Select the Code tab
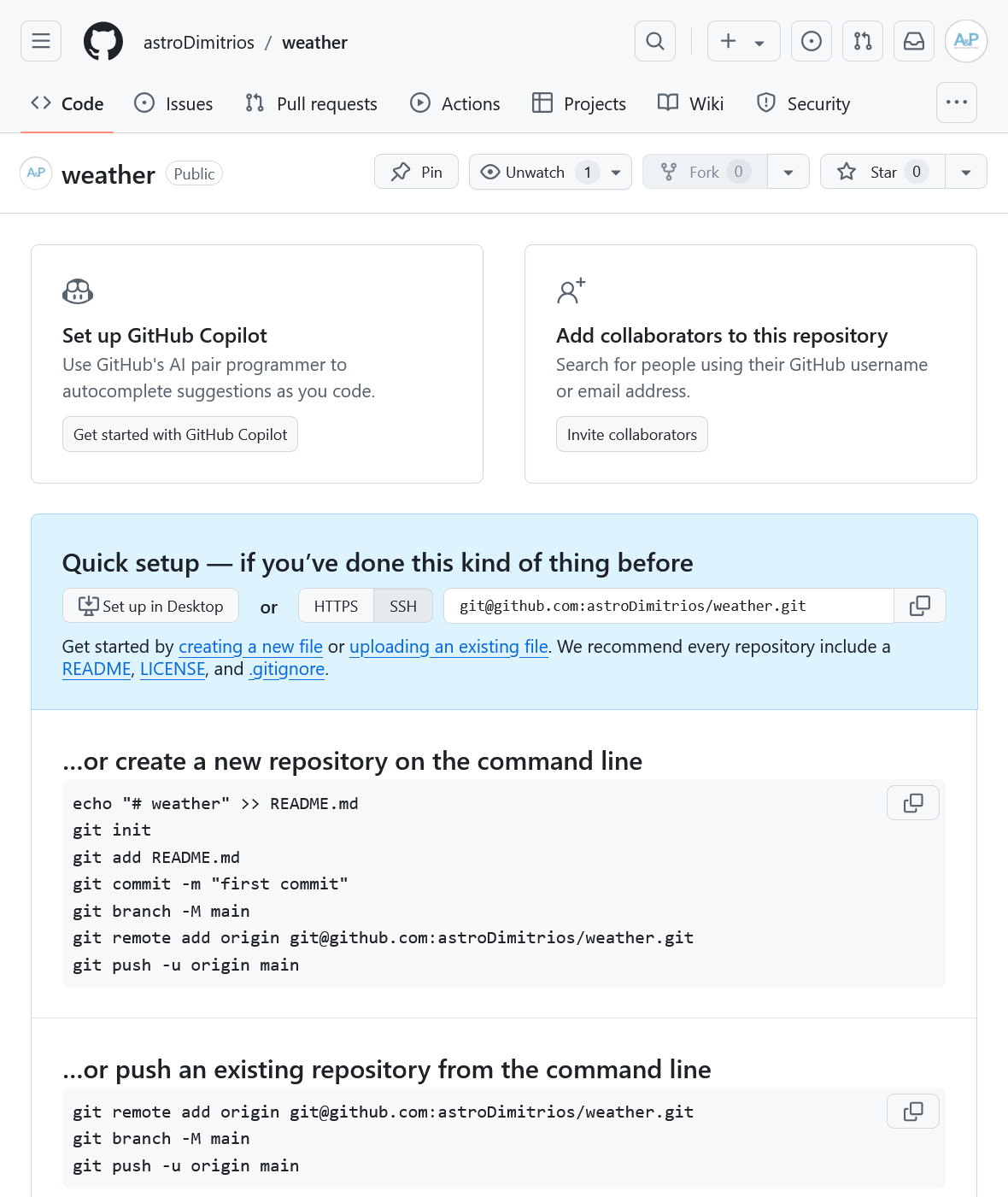The image size is (1008, 1197). click(x=67, y=103)
